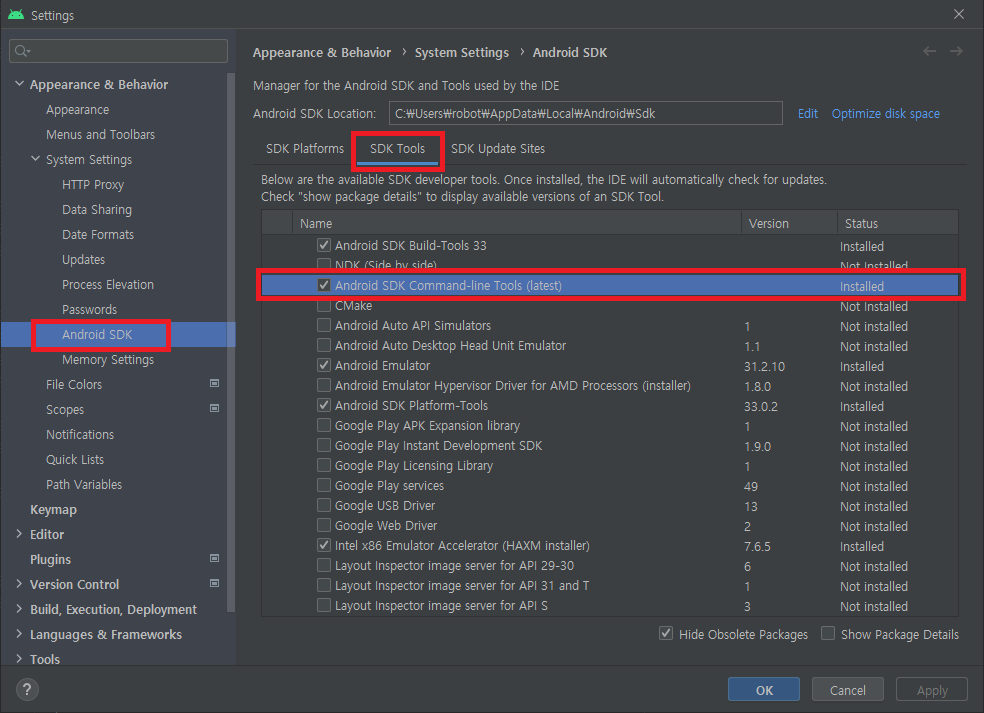Expand the Tools section
The image size is (984, 713).
click(19, 658)
